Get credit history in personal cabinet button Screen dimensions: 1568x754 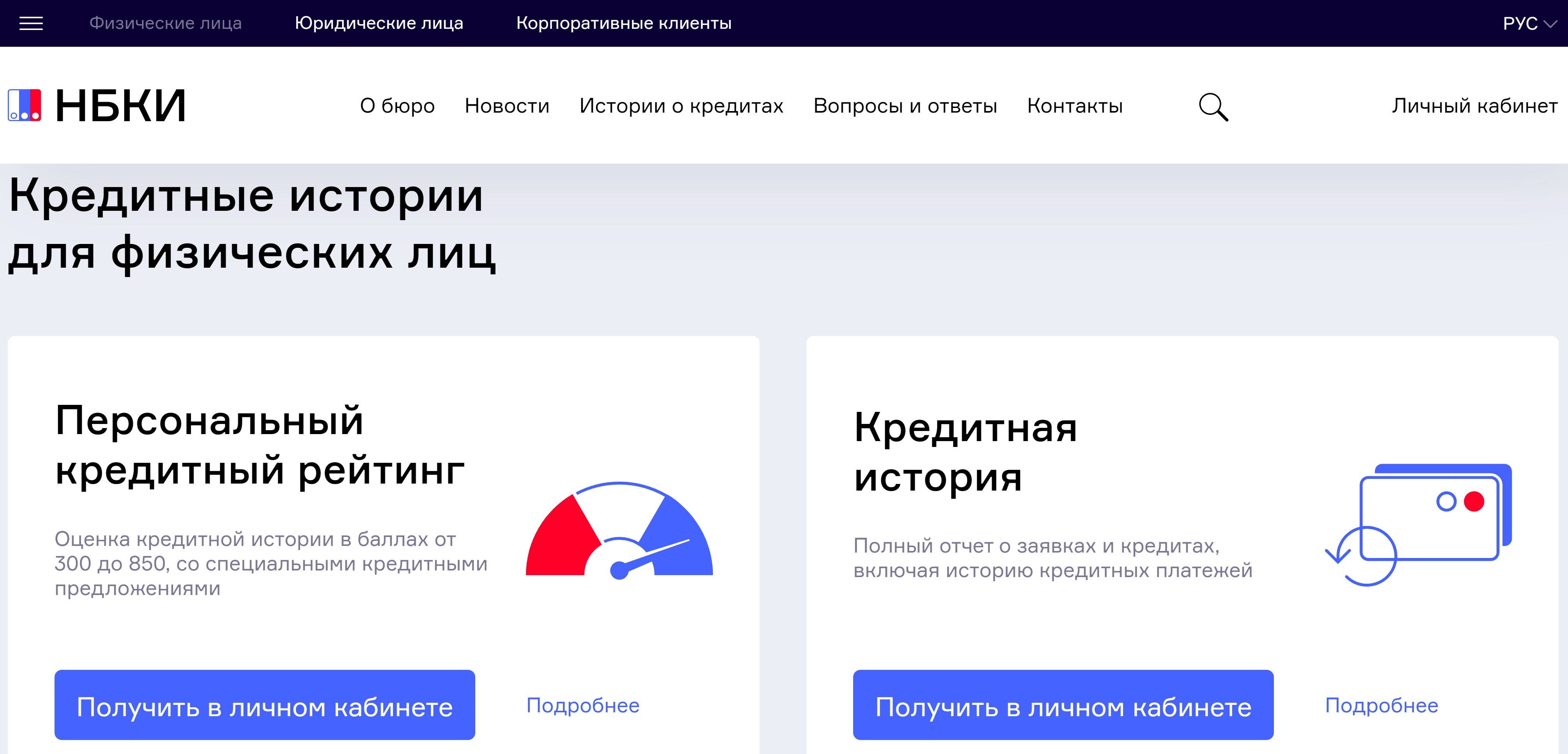click(x=1063, y=705)
